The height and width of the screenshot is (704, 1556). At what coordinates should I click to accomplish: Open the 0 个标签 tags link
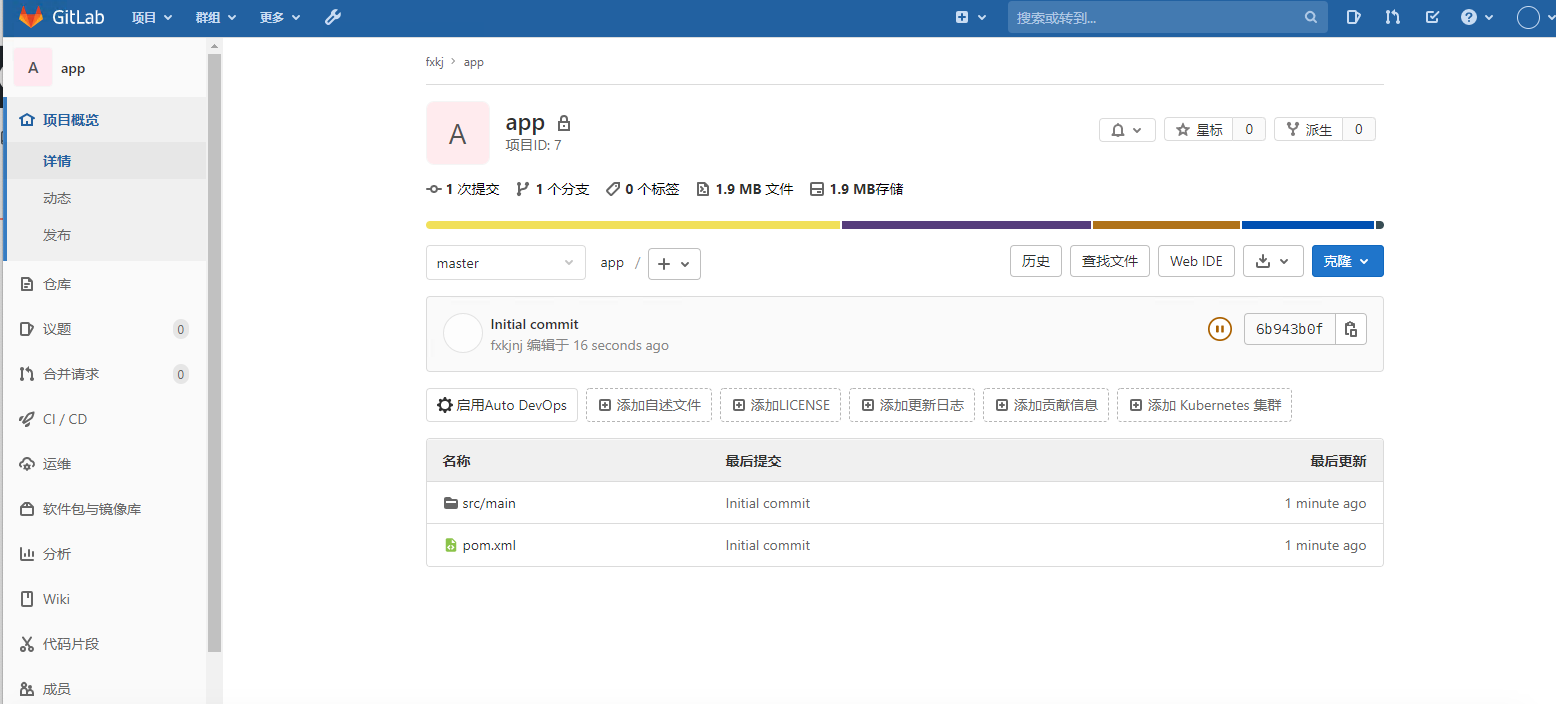click(x=642, y=189)
